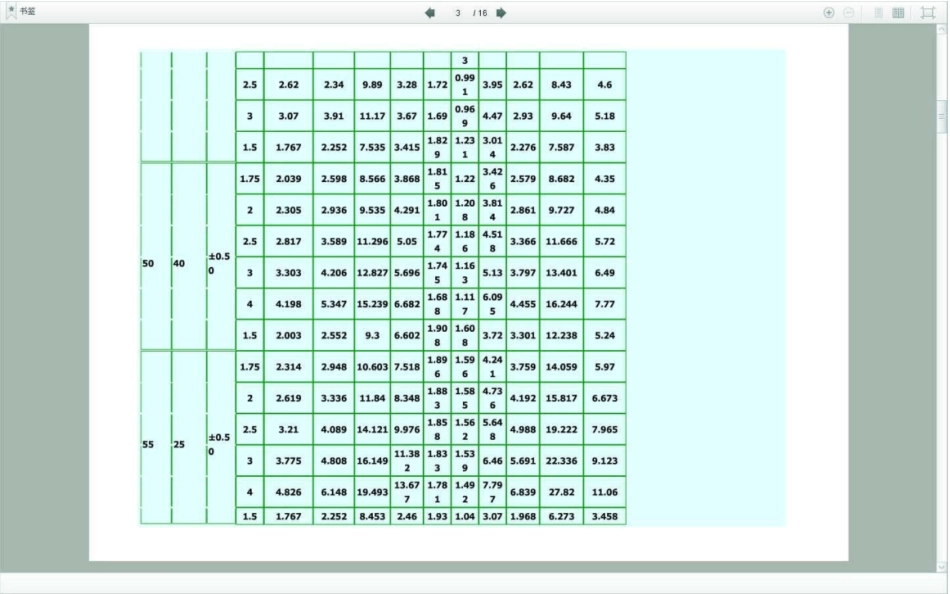Switch to single page view

coord(879,13)
